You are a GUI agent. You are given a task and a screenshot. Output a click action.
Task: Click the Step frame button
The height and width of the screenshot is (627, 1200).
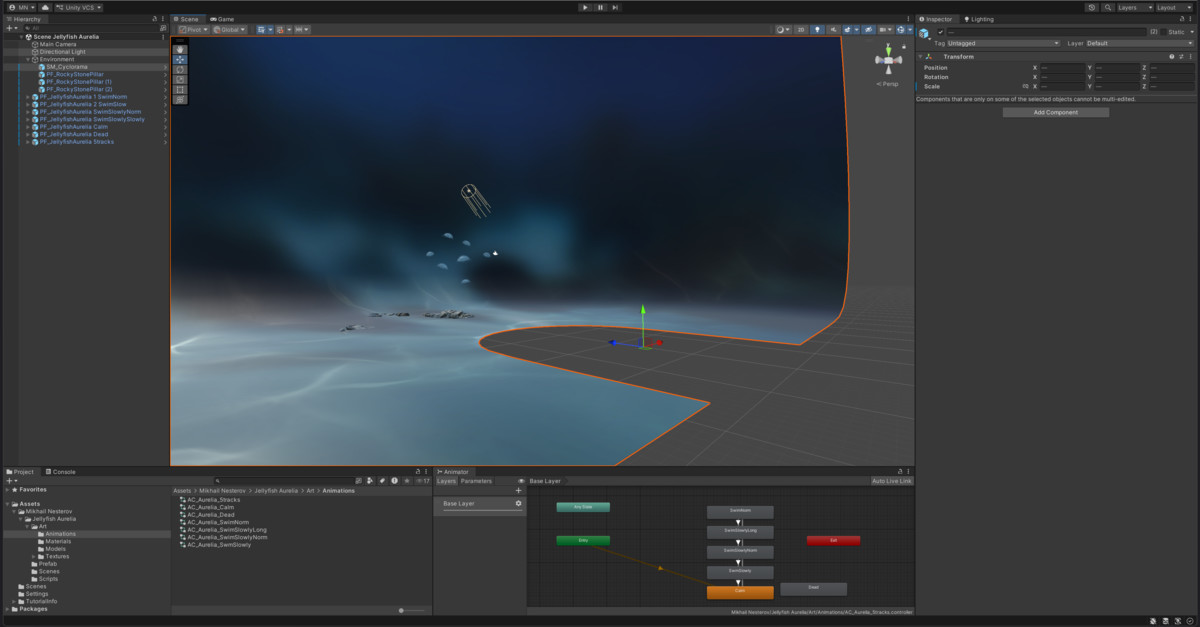pyautogui.click(x=614, y=7)
